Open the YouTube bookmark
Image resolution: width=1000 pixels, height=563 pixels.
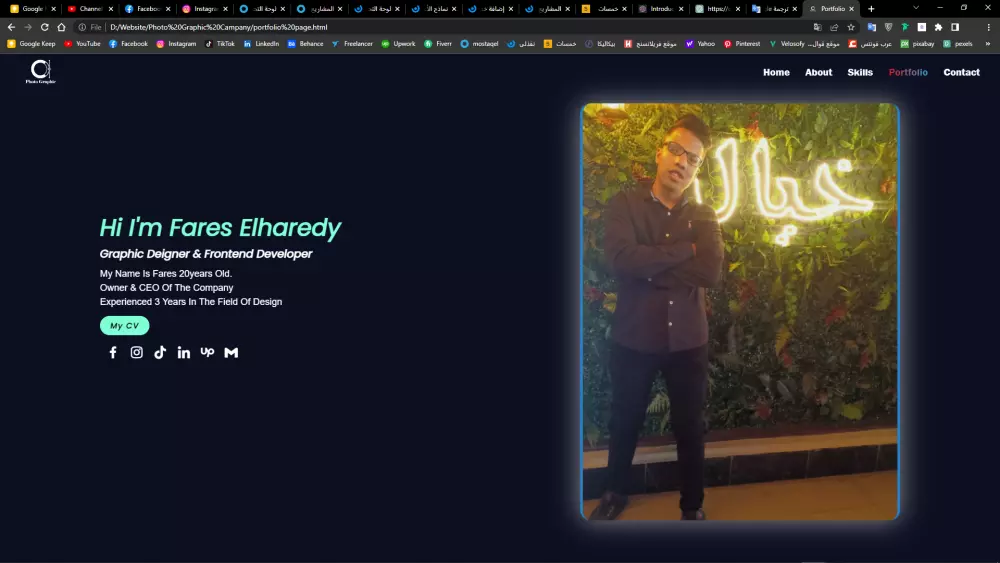pyautogui.click(x=82, y=44)
